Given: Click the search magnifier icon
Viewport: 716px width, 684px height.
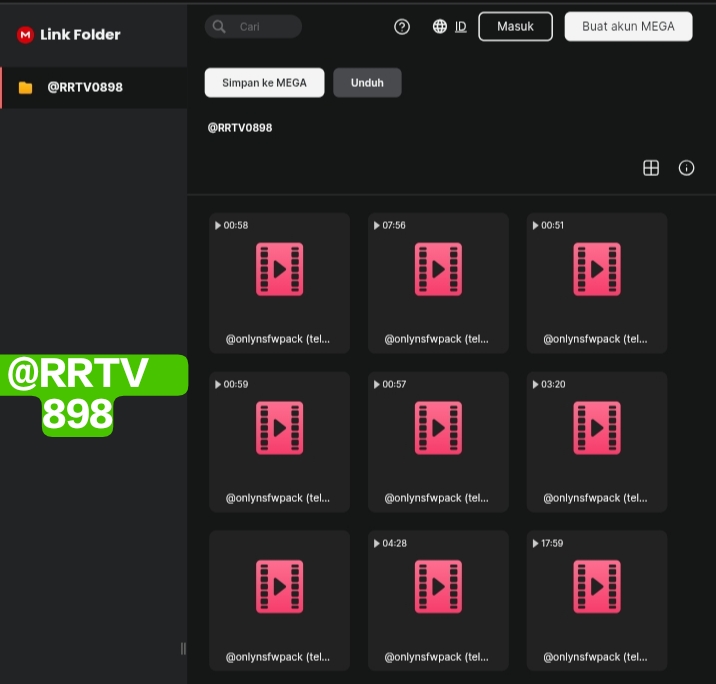Looking at the screenshot, I should pos(219,26).
